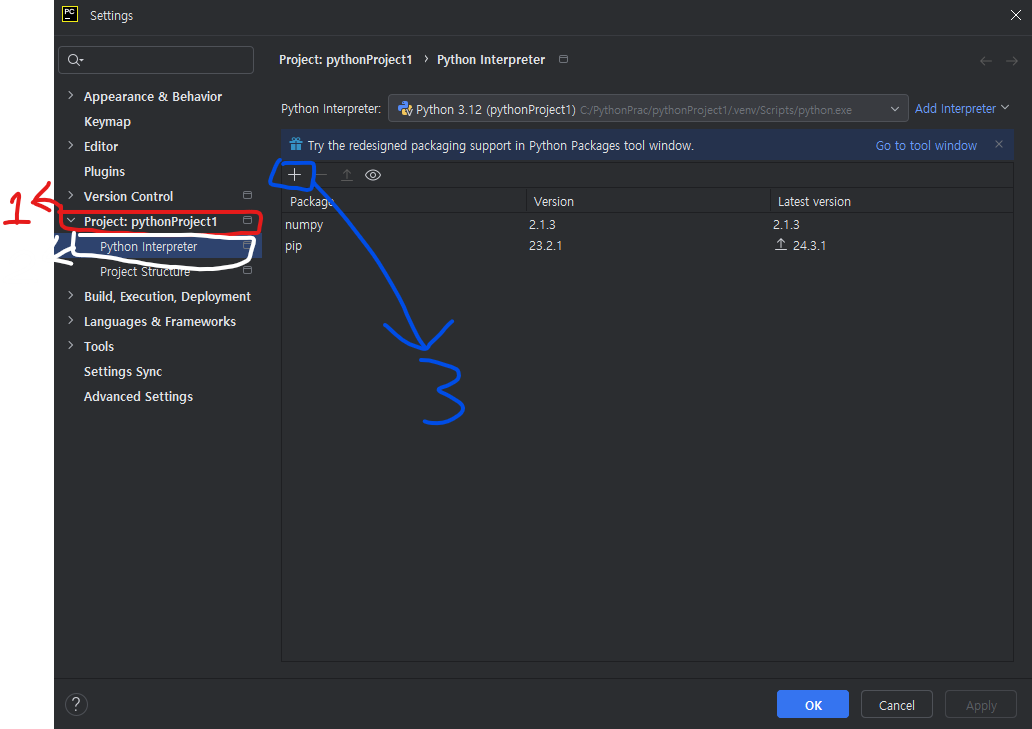1032x729 pixels.
Task: Click the PyCharm logo in title bar
Action: coord(70,14)
